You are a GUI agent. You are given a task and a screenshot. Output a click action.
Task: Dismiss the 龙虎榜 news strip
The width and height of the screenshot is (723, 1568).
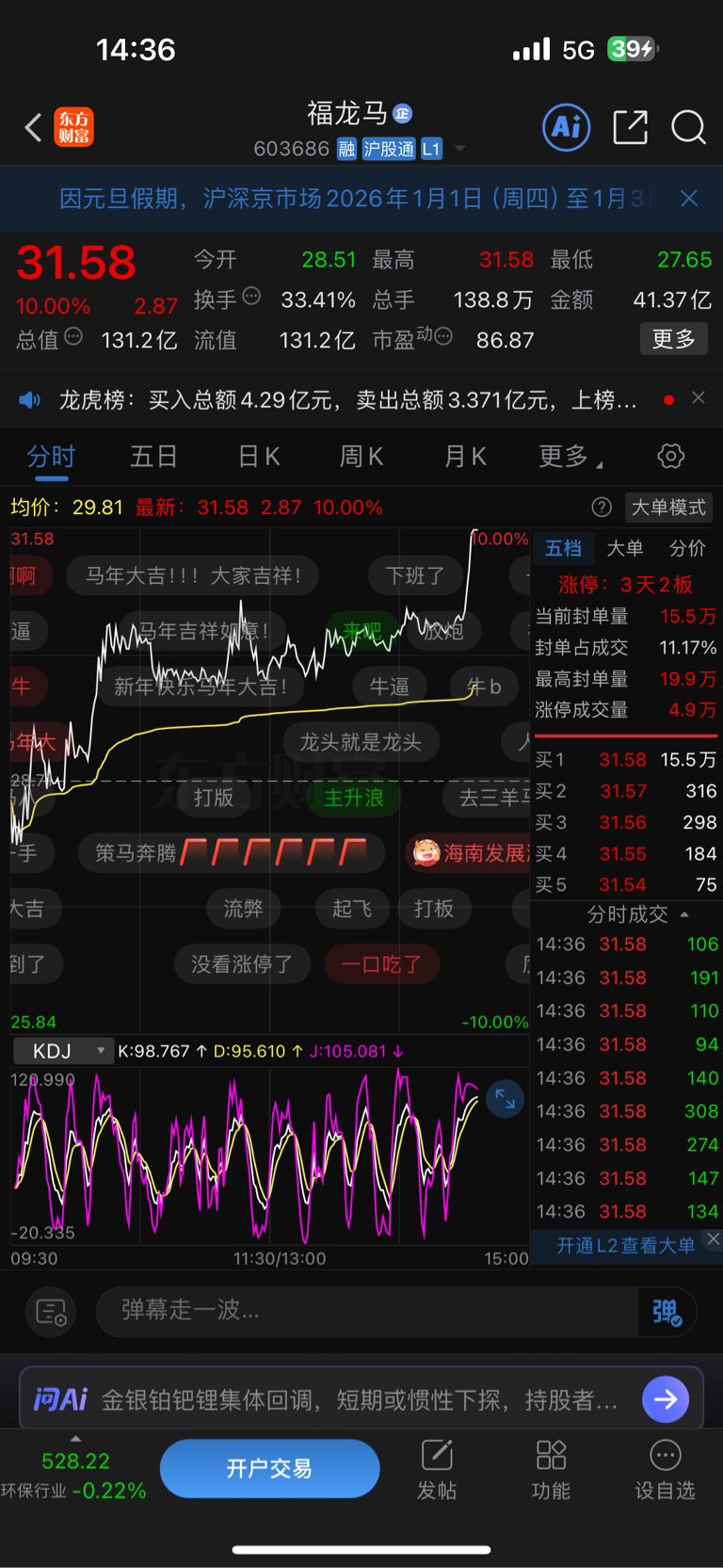pos(698,398)
